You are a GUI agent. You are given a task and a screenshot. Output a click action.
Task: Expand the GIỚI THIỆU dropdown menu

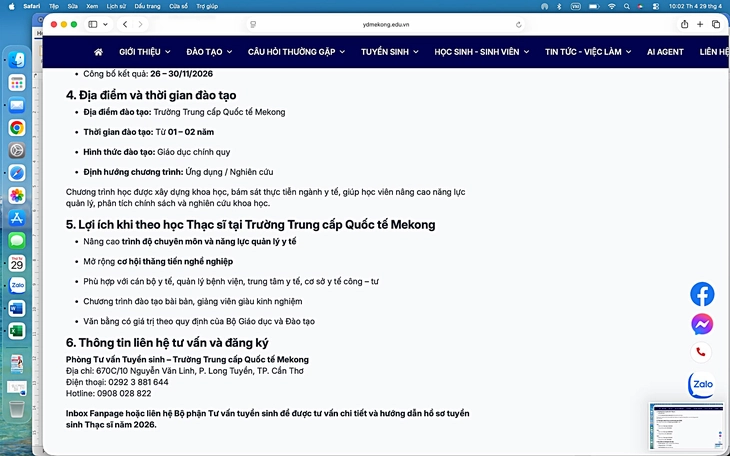coord(145,52)
